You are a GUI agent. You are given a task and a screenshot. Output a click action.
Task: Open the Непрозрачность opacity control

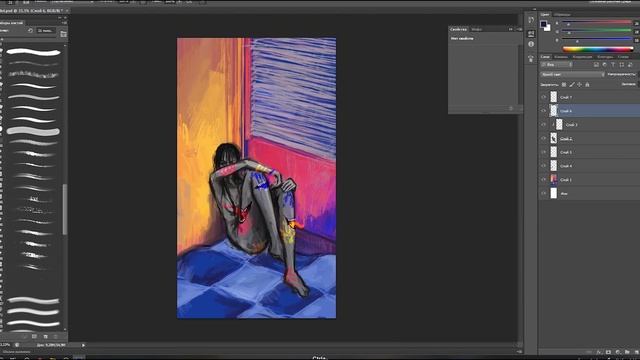pos(623,74)
